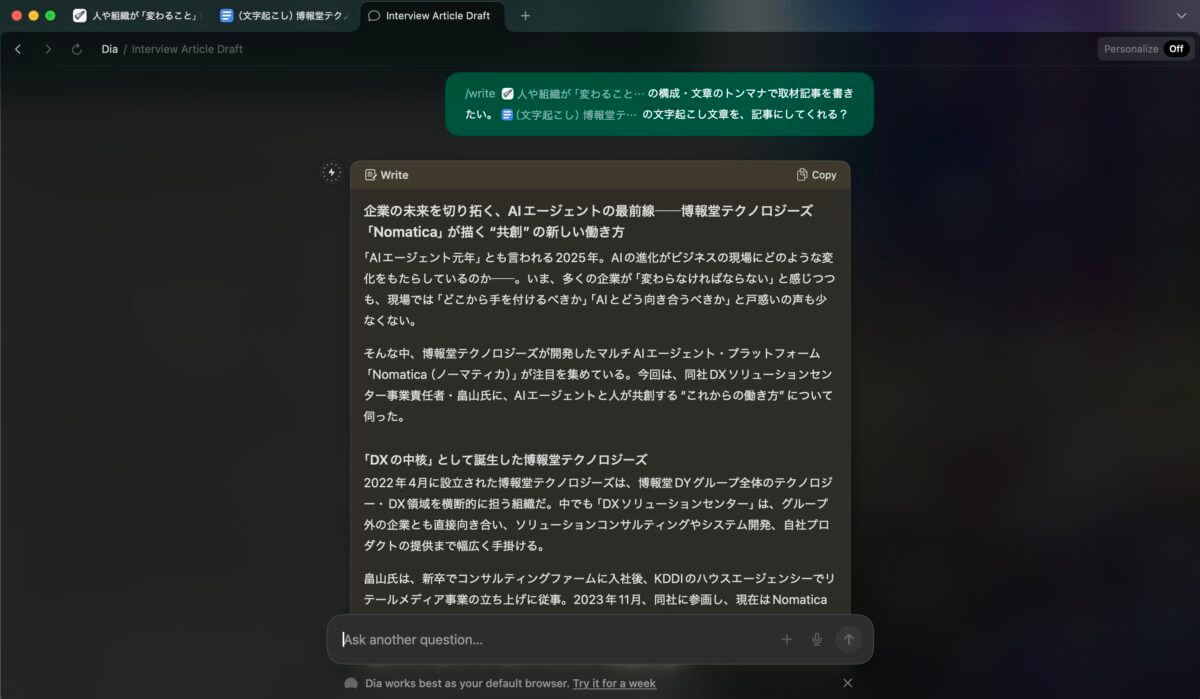Click the paragraph starting 「AIエージェント元年」
This screenshot has height=699, width=1200.
click(x=599, y=289)
